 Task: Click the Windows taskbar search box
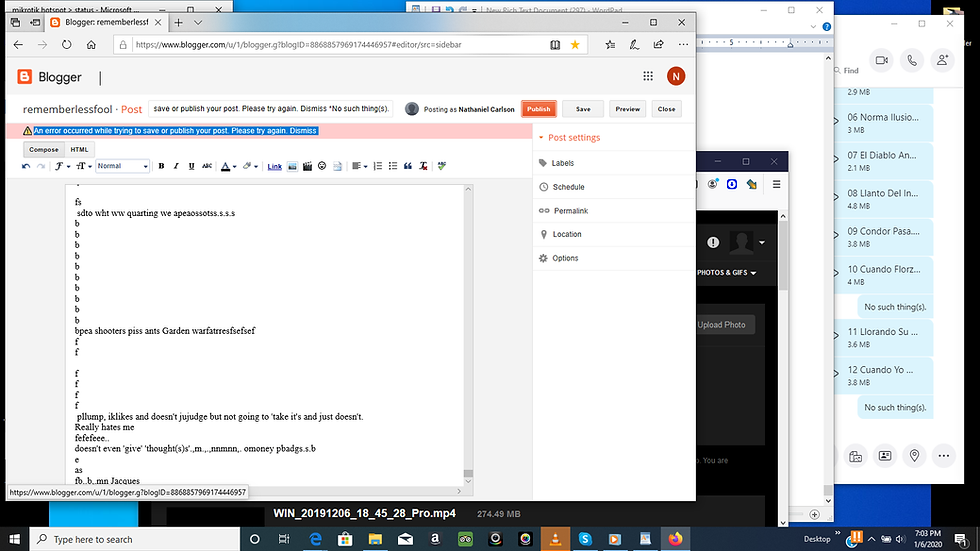(x=134, y=539)
